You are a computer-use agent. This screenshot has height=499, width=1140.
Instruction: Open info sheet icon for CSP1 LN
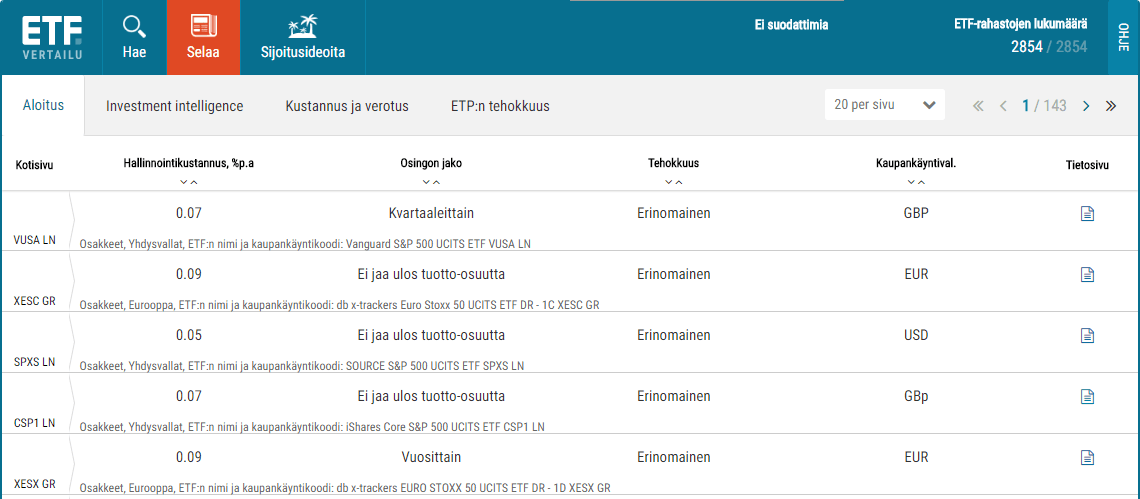pos(1087,396)
